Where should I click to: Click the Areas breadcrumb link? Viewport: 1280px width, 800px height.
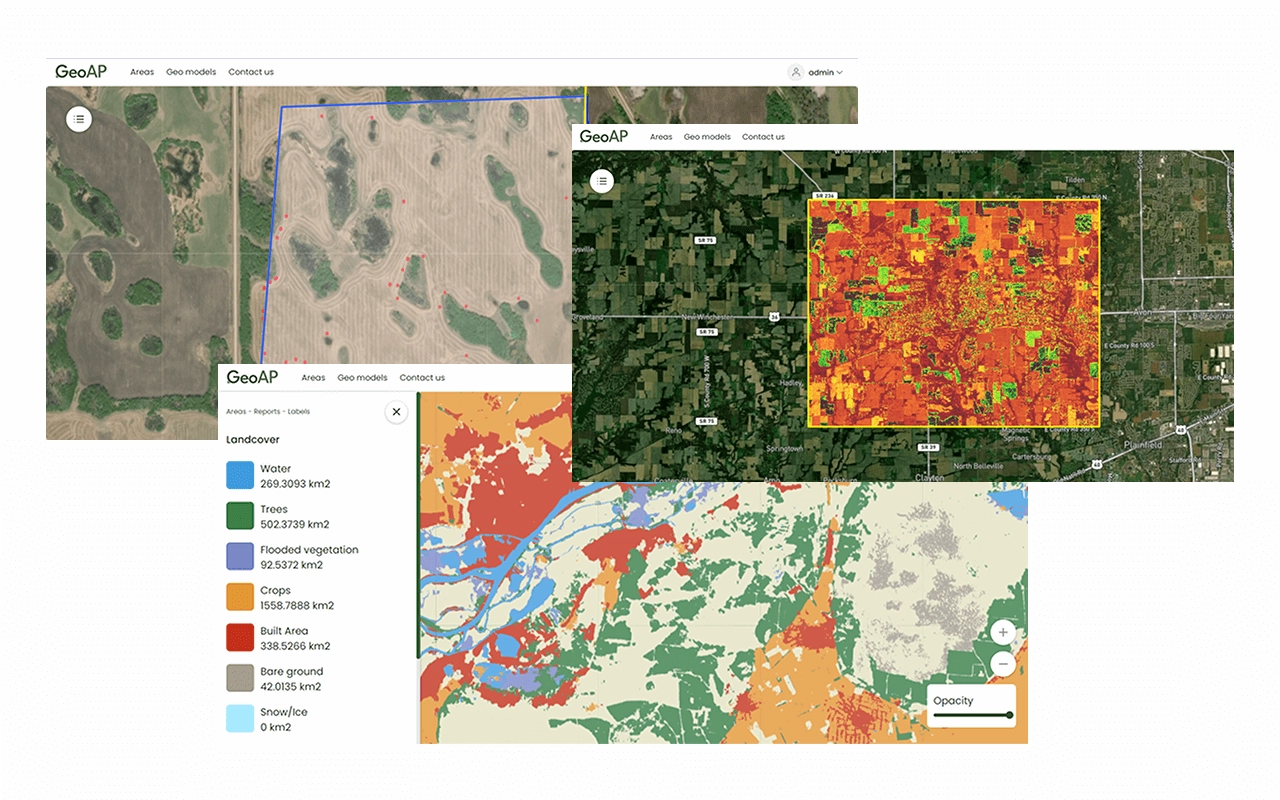point(236,412)
